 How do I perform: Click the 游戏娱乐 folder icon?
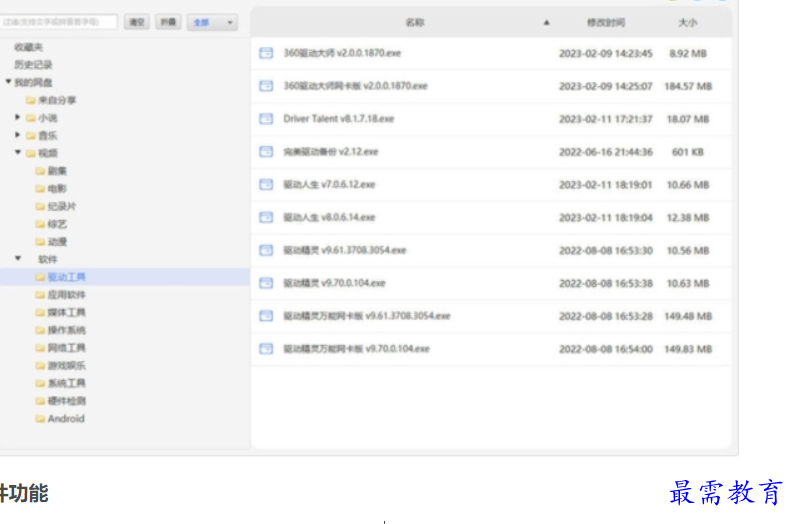point(40,365)
